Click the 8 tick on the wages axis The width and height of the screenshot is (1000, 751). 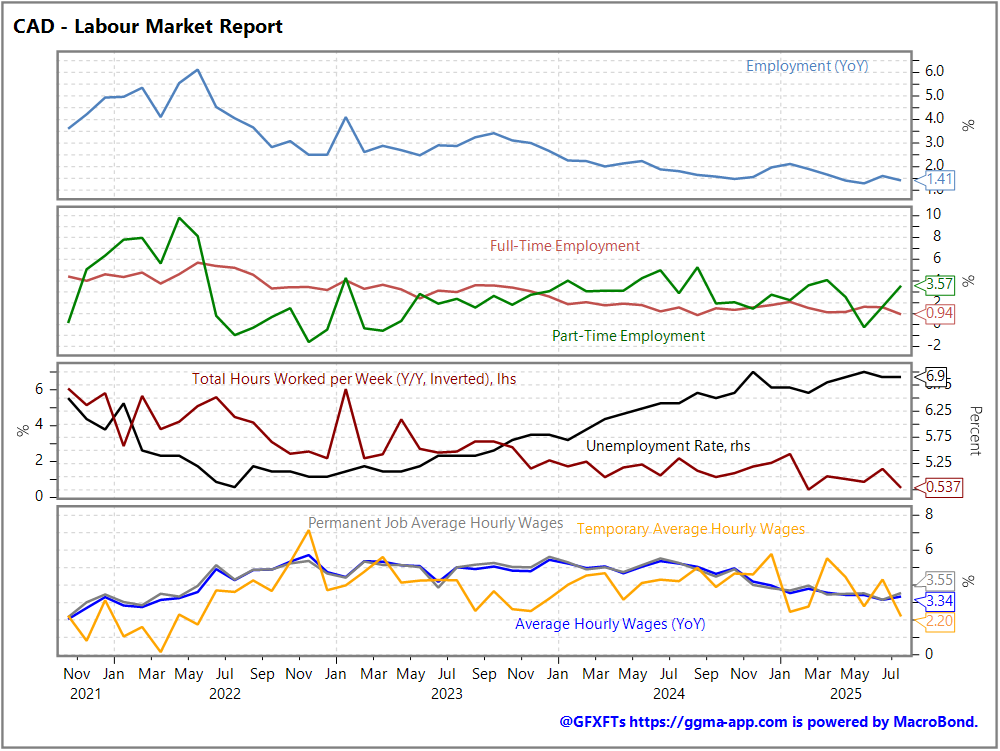pyautogui.click(x=929, y=514)
